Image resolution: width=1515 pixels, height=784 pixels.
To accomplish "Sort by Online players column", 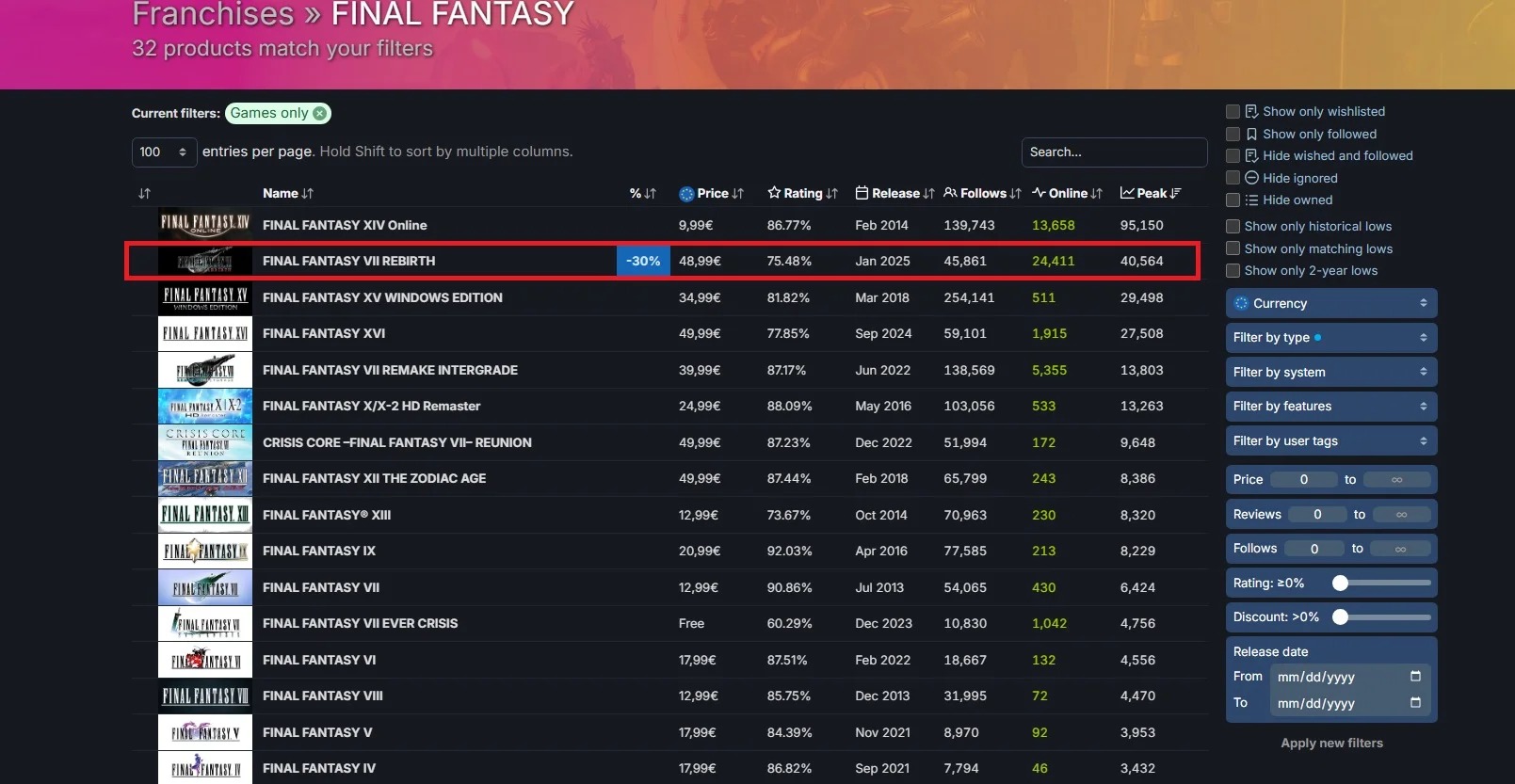I will point(1067,193).
